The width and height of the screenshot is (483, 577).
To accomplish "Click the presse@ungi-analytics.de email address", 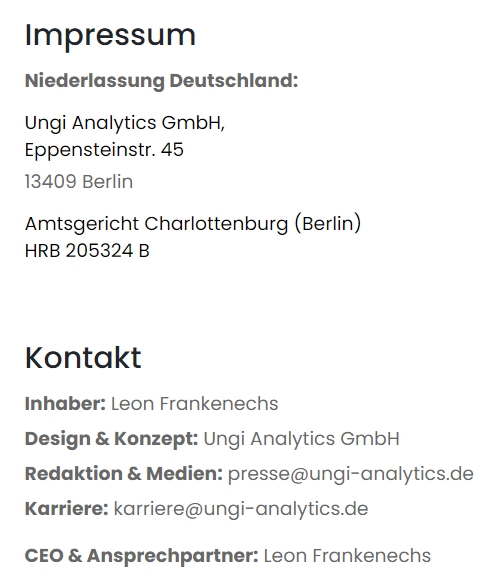I will tap(351, 474).
